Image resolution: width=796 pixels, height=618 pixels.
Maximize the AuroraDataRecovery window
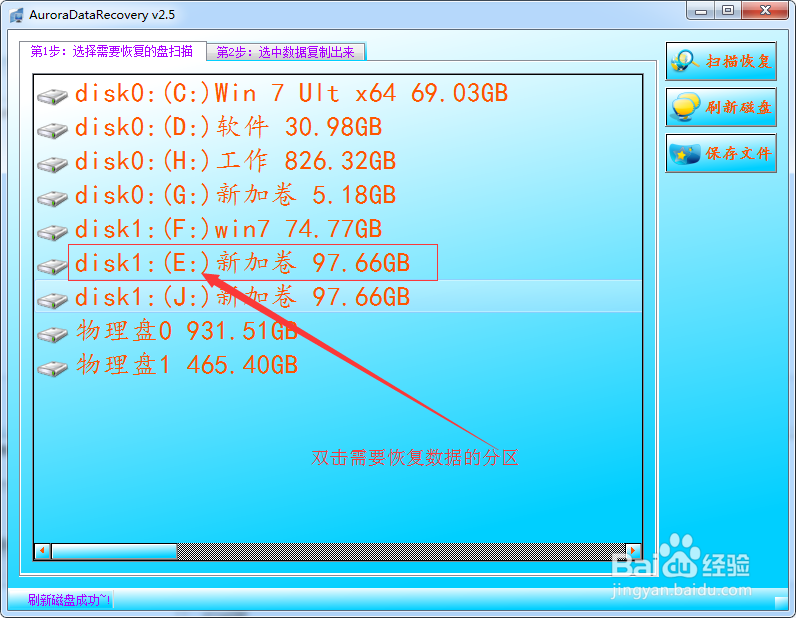click(x=728, y=10)
